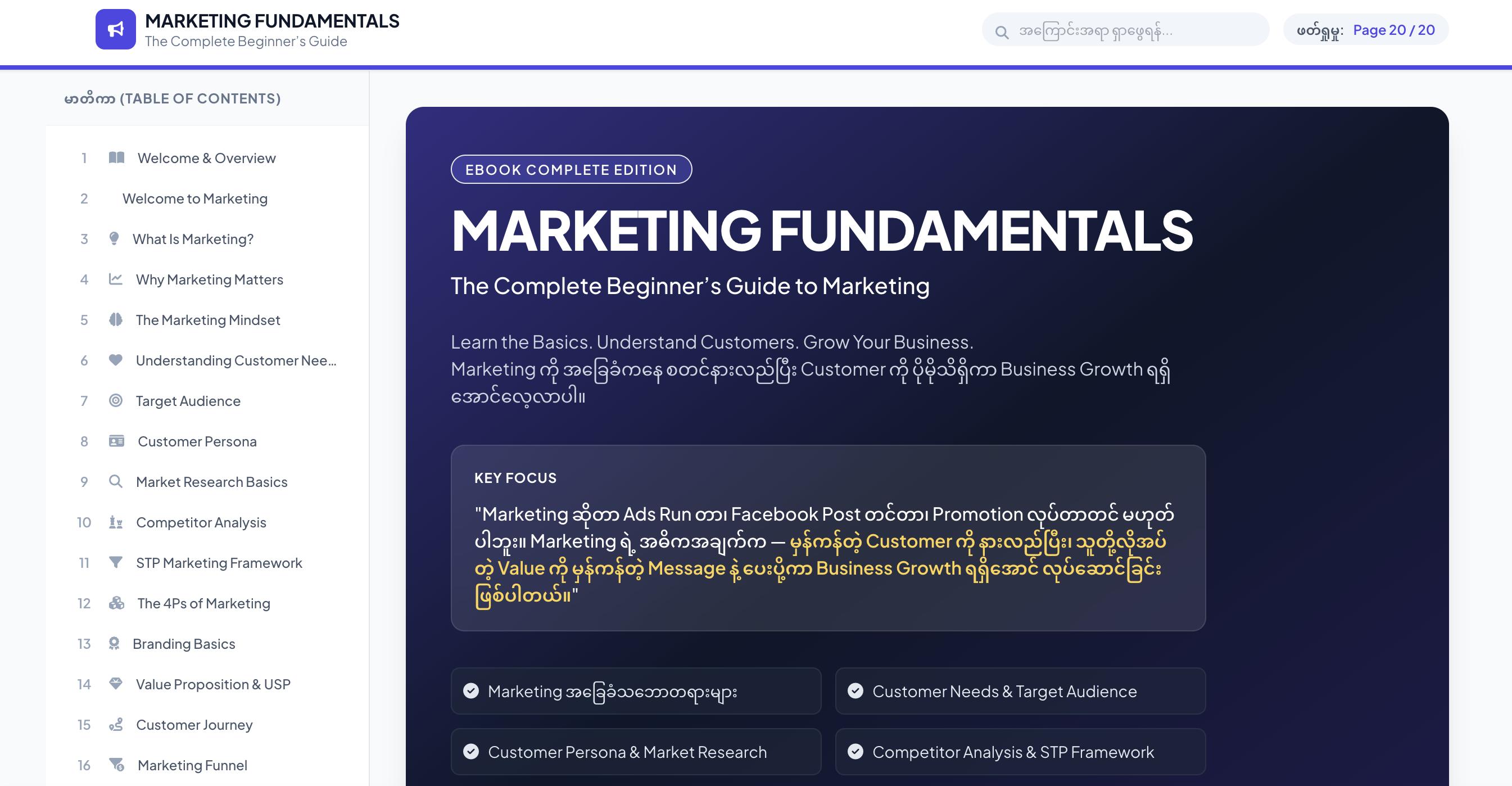This screenshot has height=786, width=1512.
Task: Click The Complete Beginner's Guide to Marketing subtitle
Action: point(690,286)
